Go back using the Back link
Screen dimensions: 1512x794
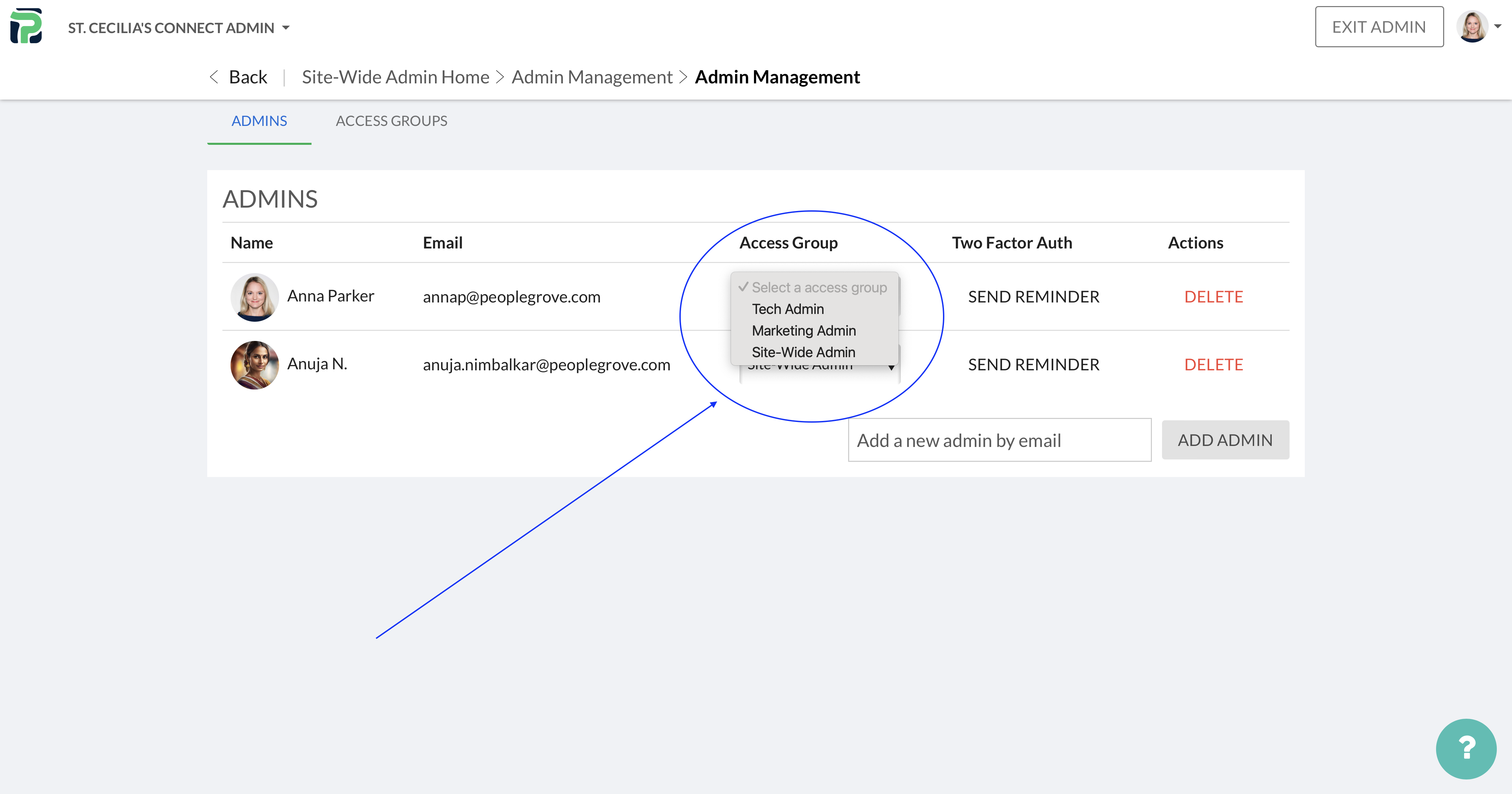[248, 77]
